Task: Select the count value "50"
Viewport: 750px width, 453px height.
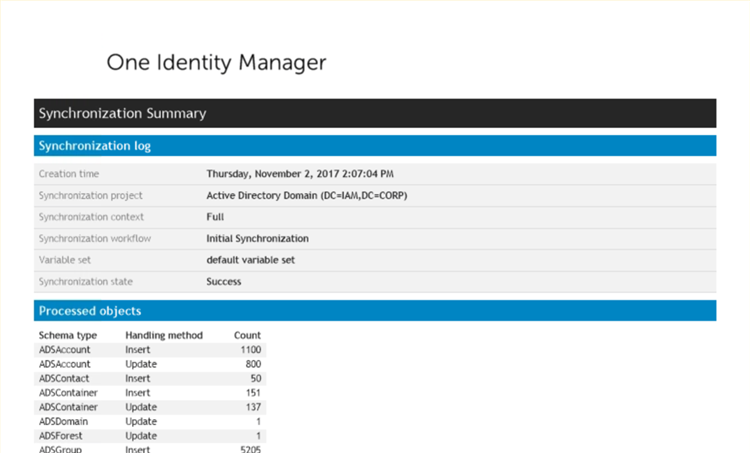Action: [x=256, y=378]
